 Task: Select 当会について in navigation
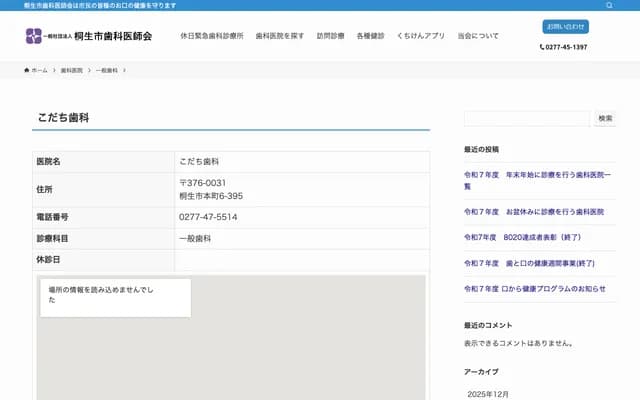coord(478,36)
